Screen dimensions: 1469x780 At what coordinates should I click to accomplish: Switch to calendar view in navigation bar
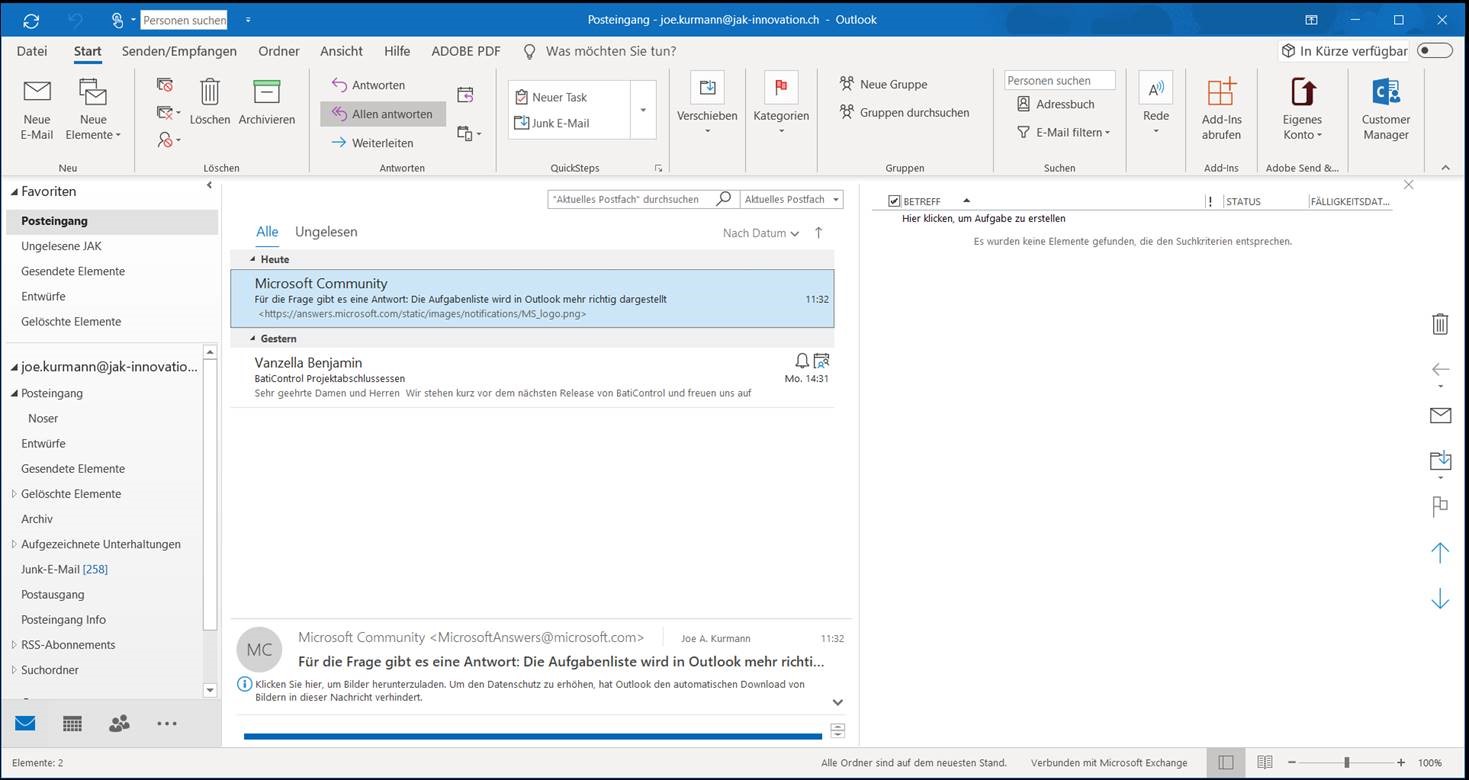[72, 724]
